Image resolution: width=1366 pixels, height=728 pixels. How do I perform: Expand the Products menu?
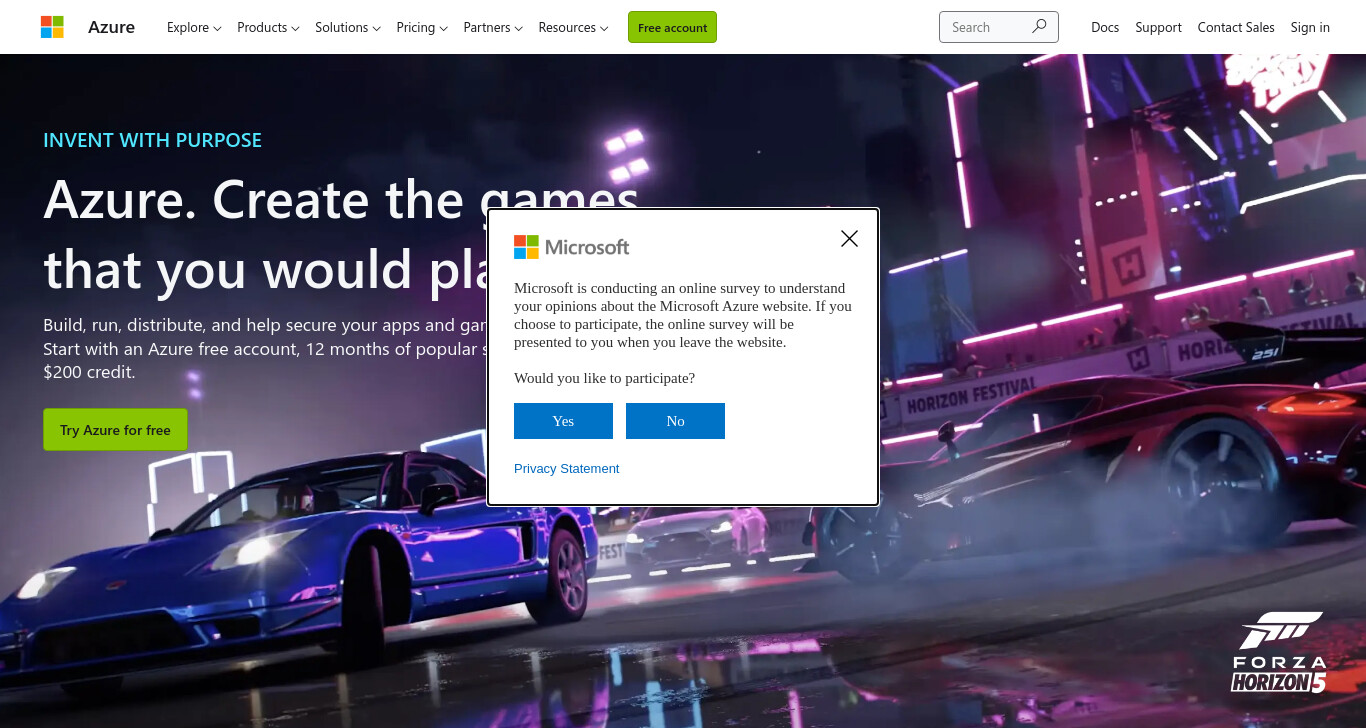tap(268, 27)
